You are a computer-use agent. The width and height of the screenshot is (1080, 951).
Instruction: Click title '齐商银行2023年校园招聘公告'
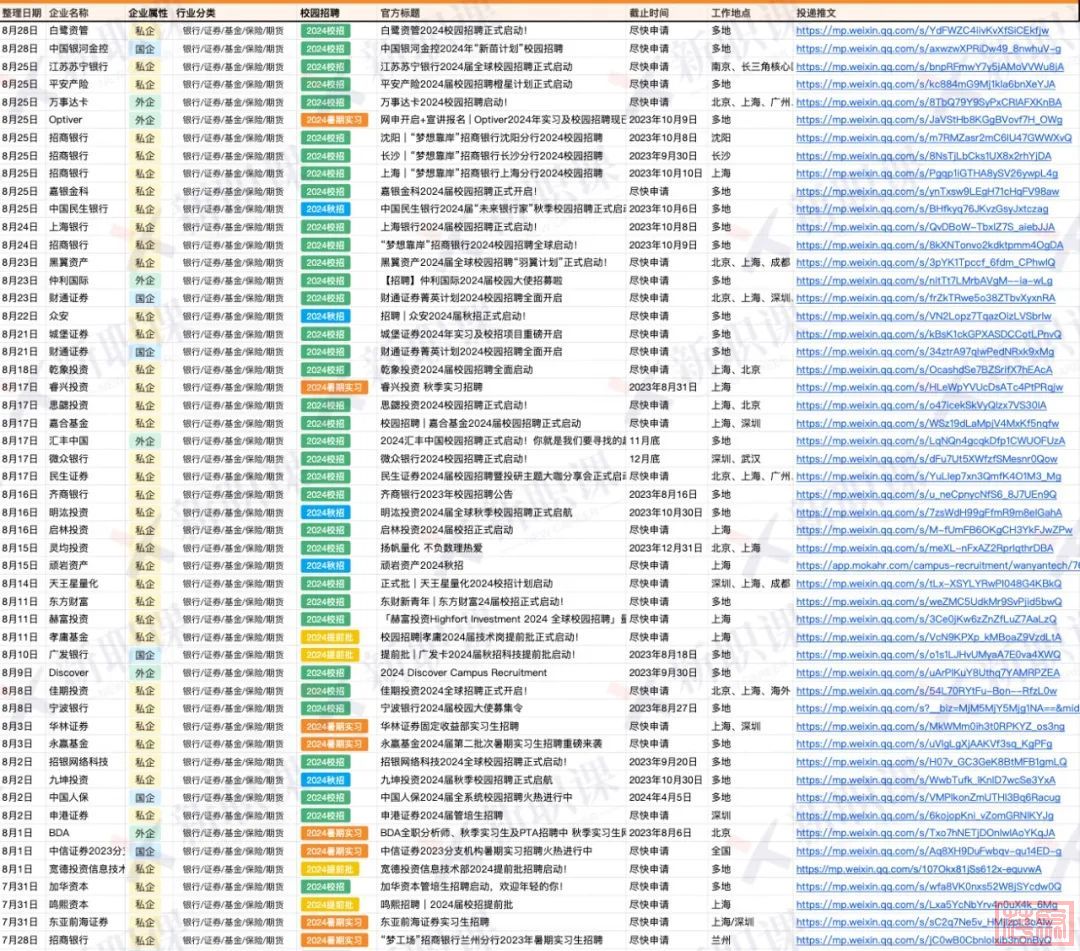[446, 494]
